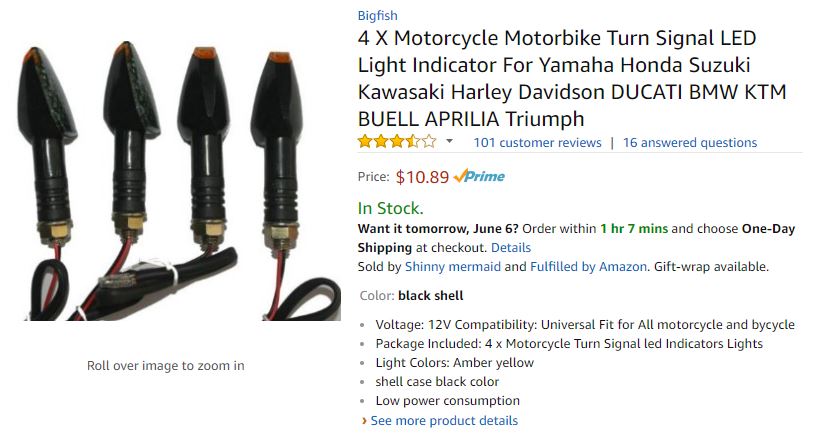Open 101 customer reviews
Screen dimensions: 820x441
click(537, 142)
